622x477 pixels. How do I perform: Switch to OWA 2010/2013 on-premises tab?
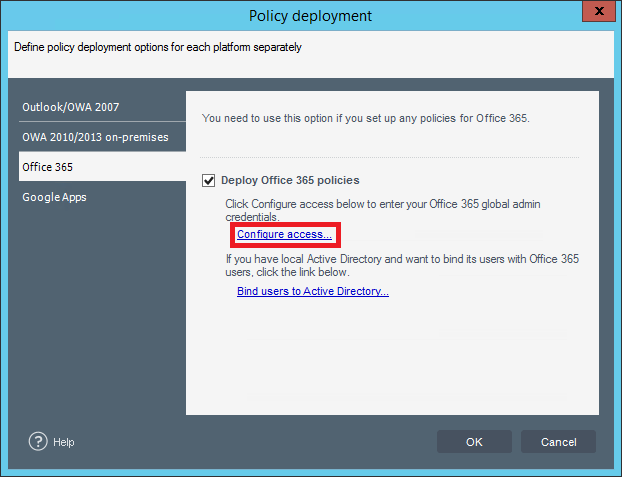click(x=102, y=137)
